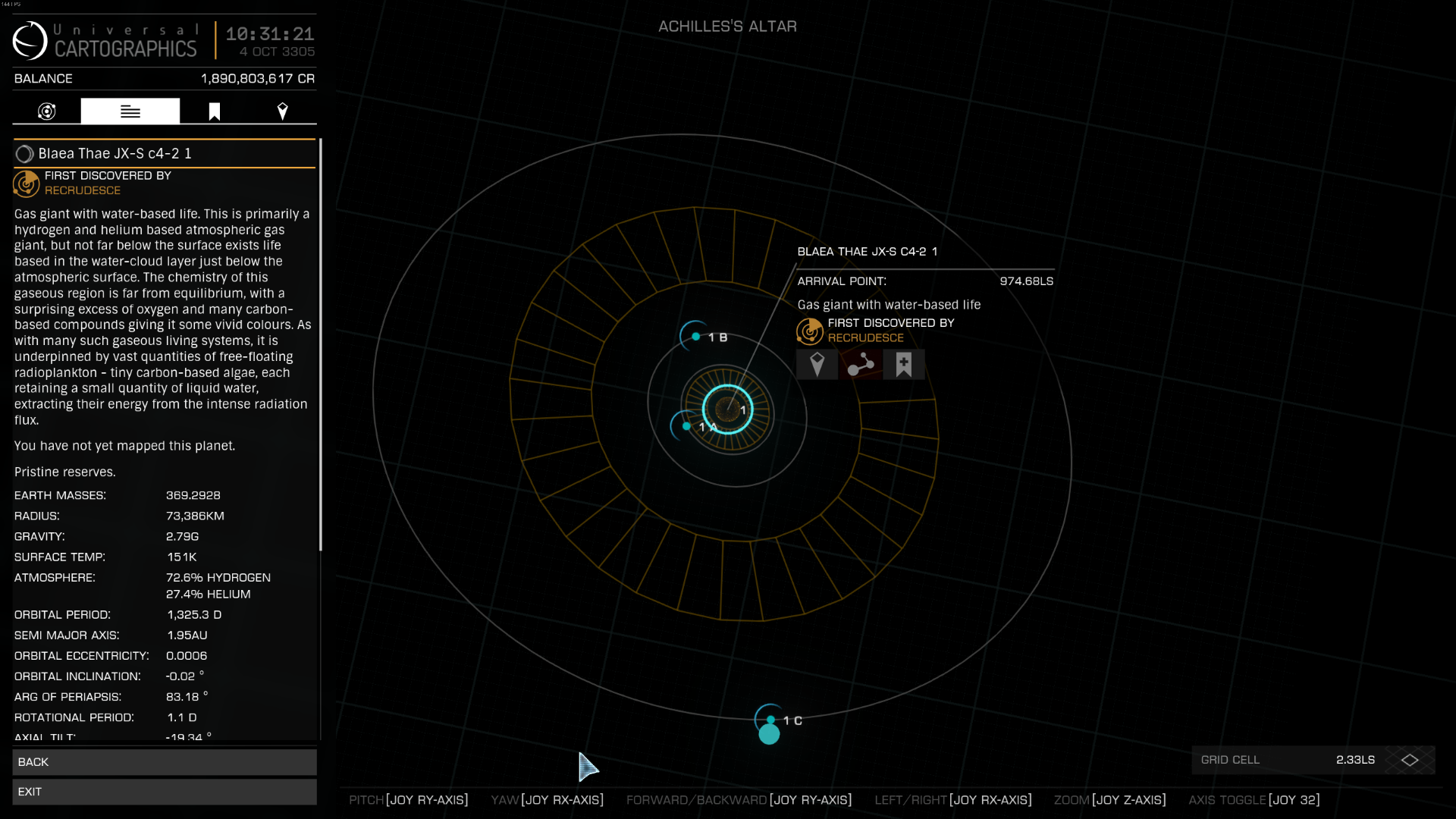Click the ACHILLES'S ALTAR system title

click(x=727, y=26)
